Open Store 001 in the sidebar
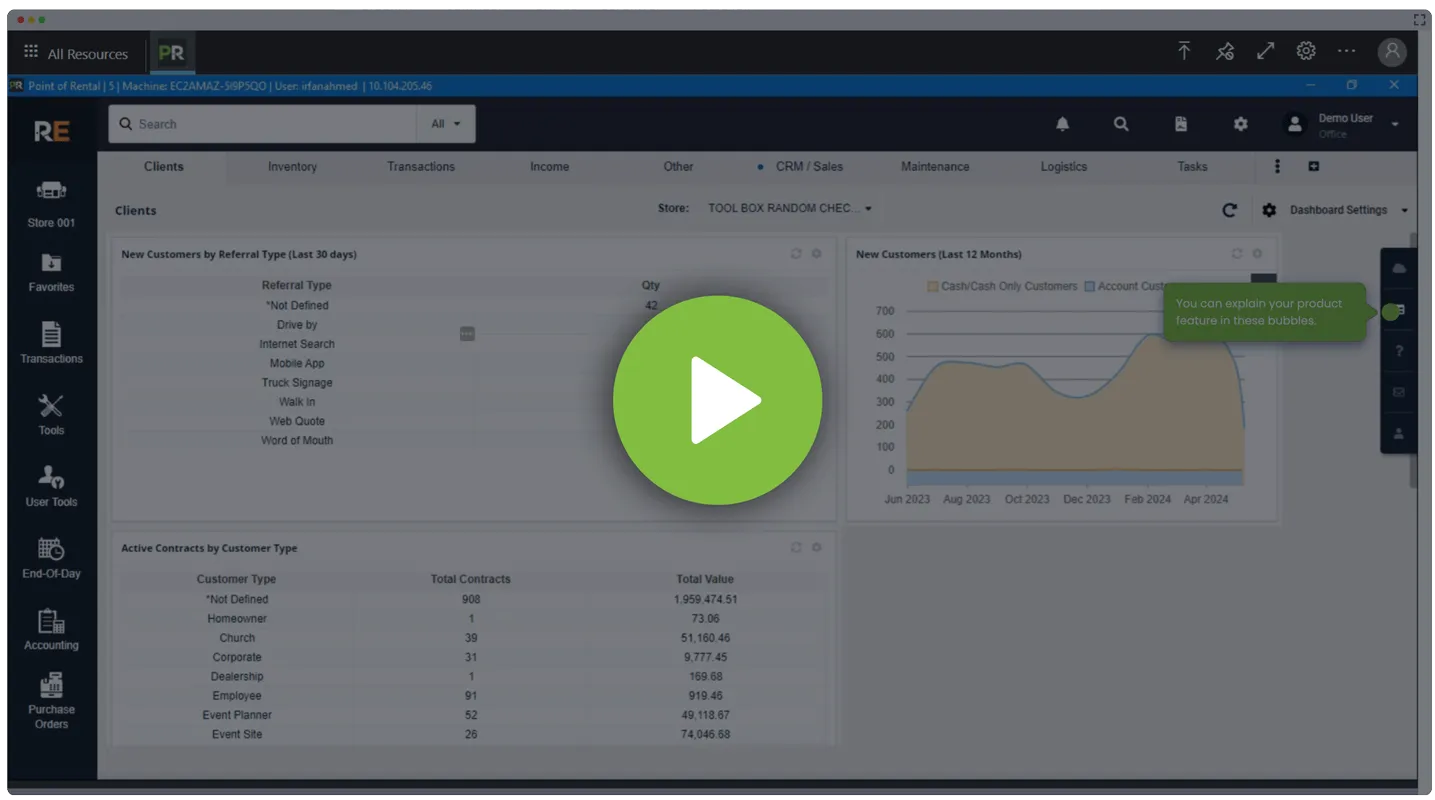This screenshot has width=1435, height=800. point(51,204)
